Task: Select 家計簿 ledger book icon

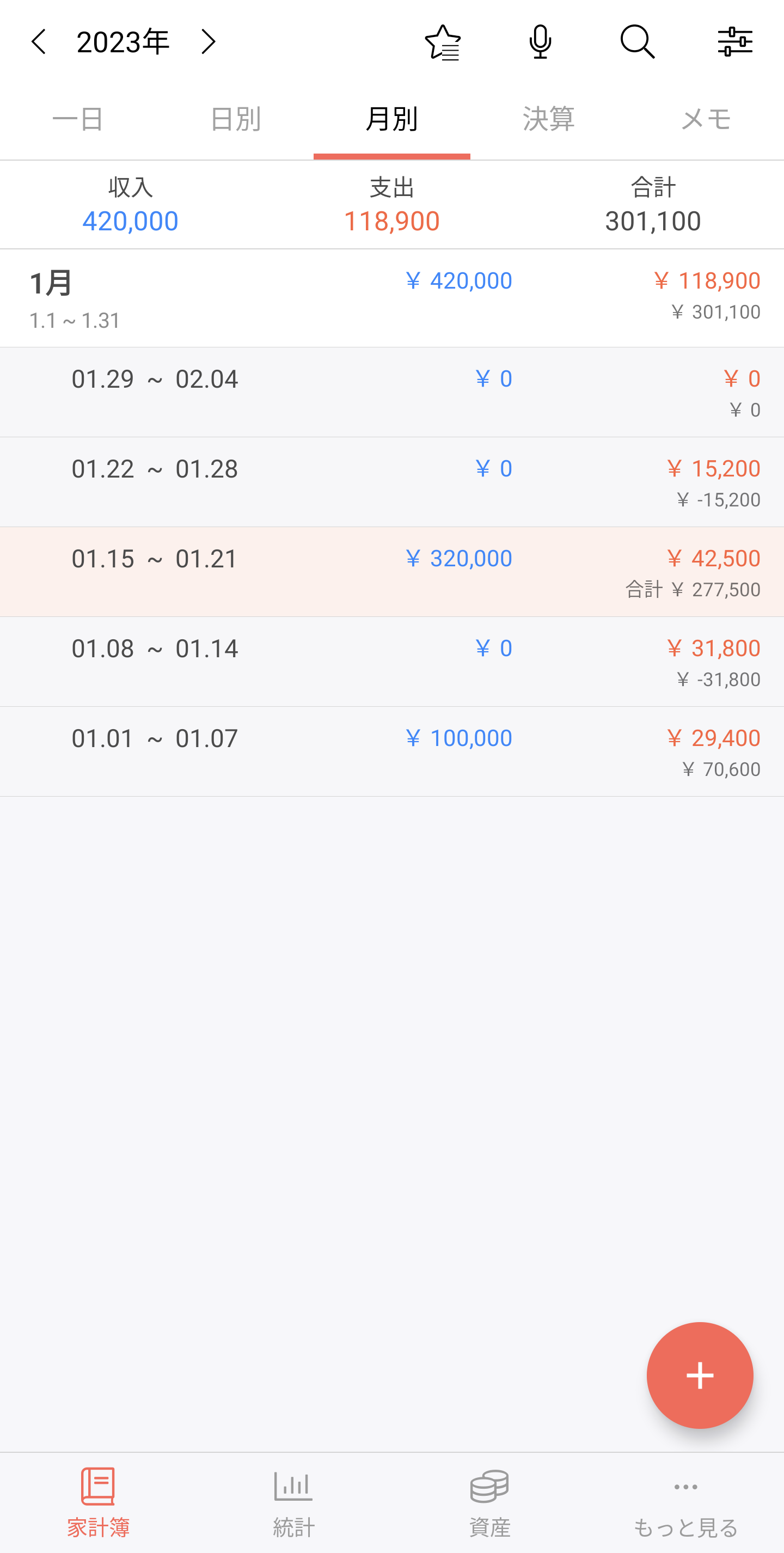Action: tap(98, 1502)
